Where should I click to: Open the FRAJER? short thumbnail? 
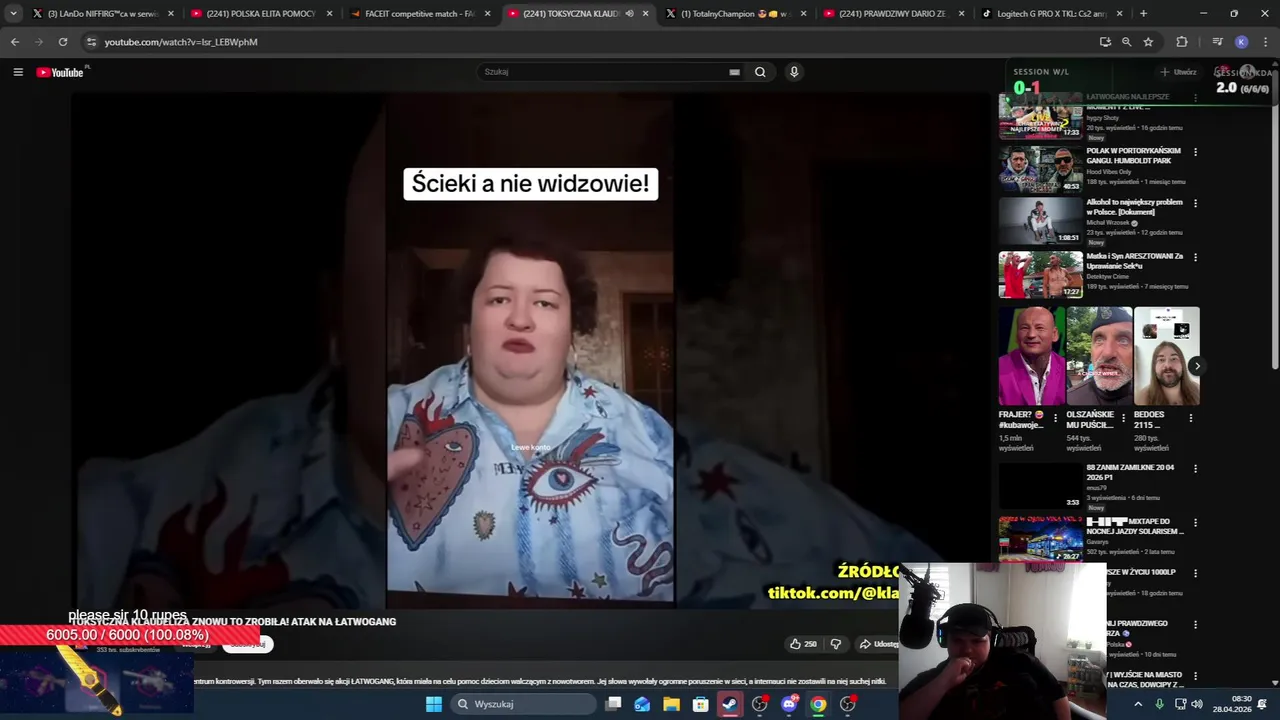(1032, 356)
